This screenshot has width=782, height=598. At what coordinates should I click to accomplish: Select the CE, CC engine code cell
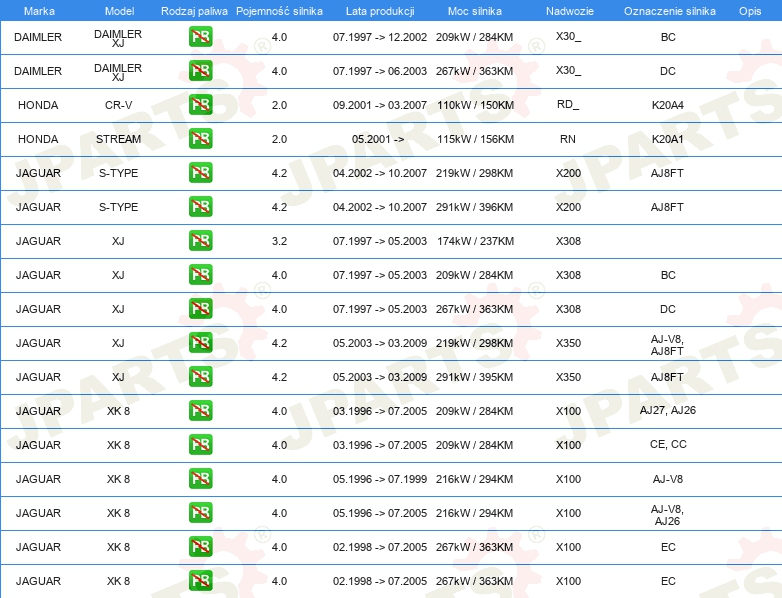pyautogui.click(x=668, y=444)
